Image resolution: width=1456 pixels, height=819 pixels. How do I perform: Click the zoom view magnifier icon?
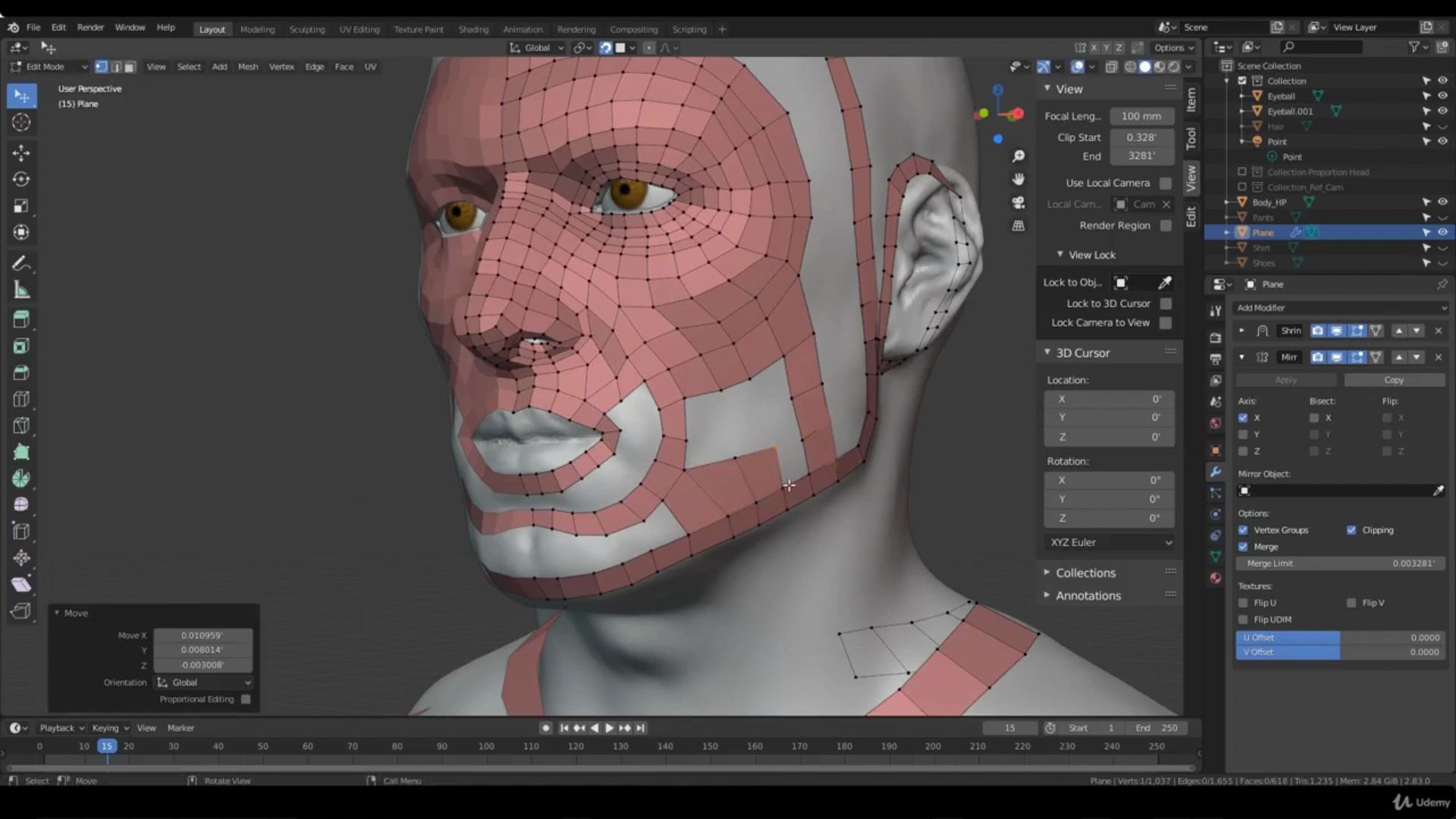point(1018,156)
